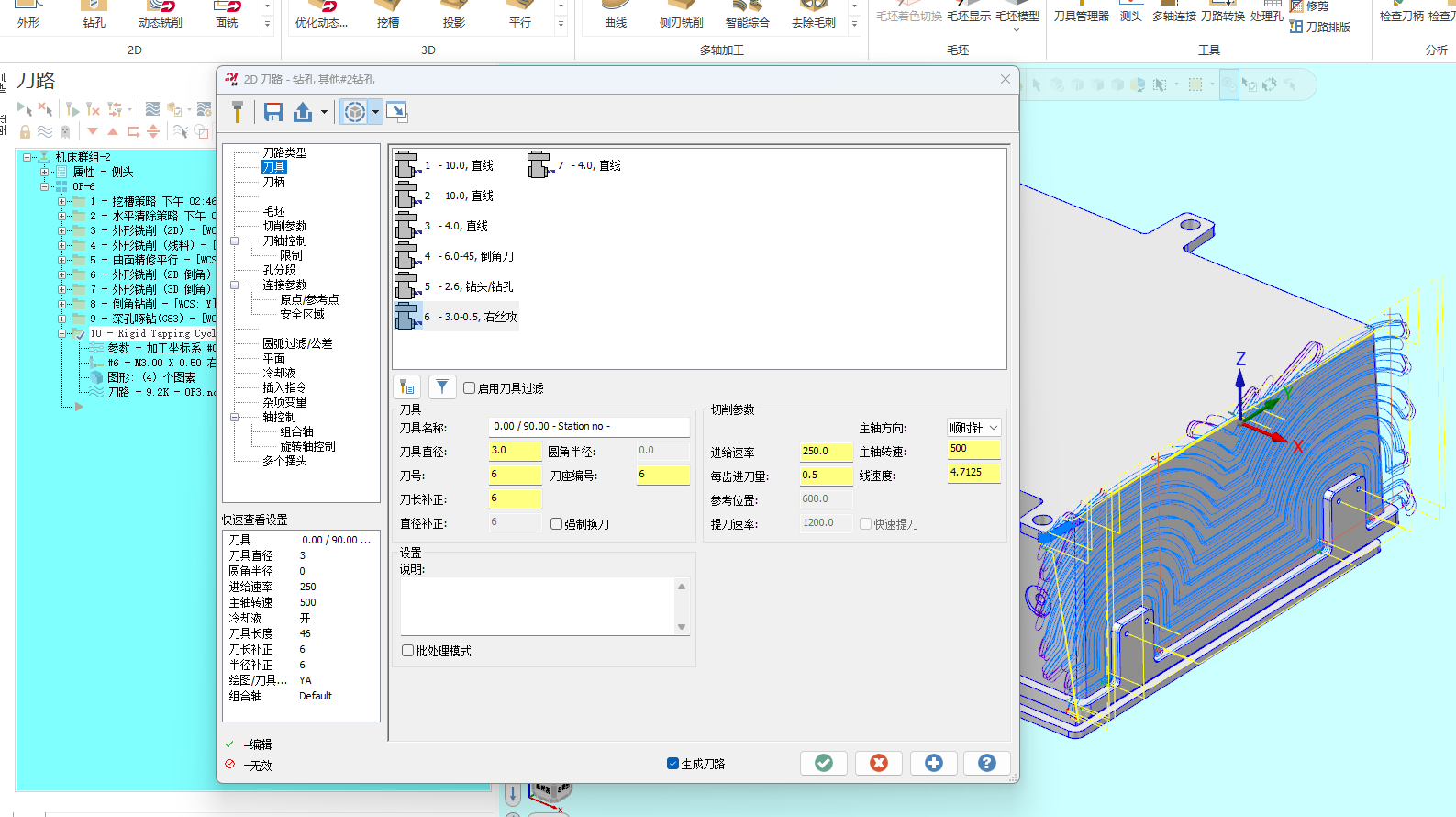Viewport: 1456px width, 817px height.
Task: Click the 刀具直径 field showing 3.0
Action: [x=515, y=451]
